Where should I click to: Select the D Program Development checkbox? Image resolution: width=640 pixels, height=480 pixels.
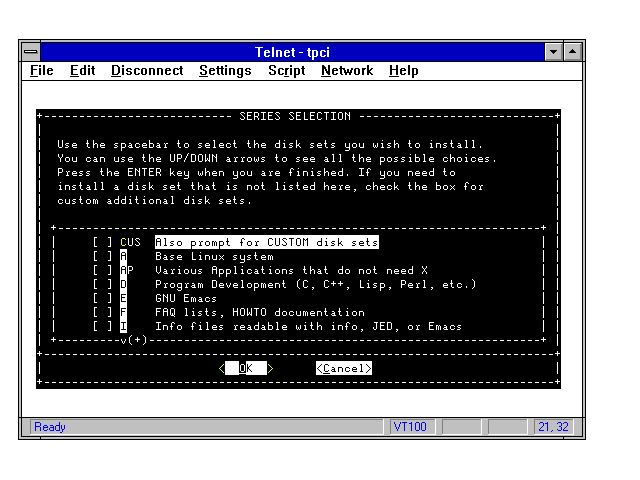tap(102, 285)
